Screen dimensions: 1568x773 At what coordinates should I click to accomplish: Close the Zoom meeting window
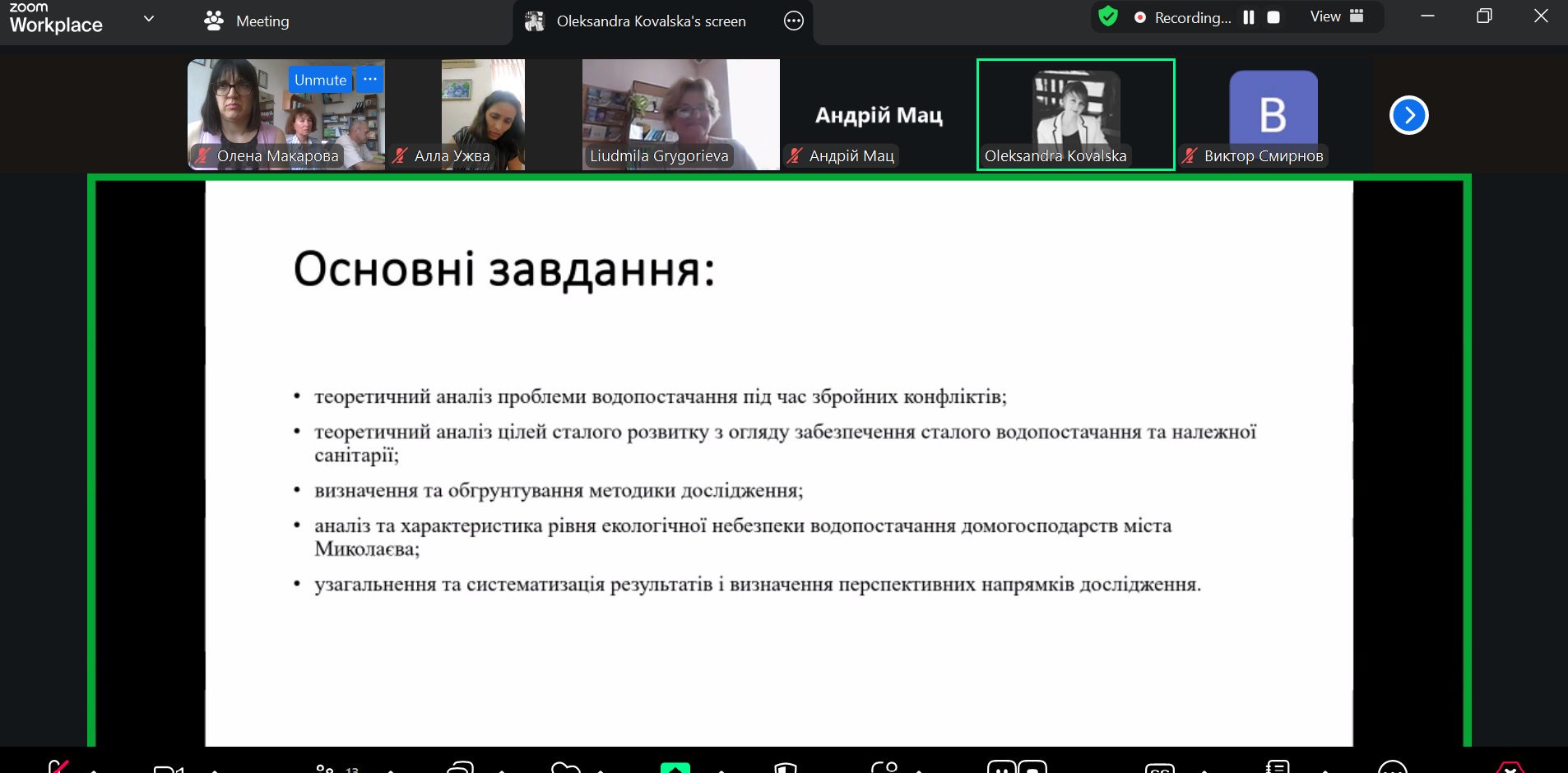point(1541,16)
